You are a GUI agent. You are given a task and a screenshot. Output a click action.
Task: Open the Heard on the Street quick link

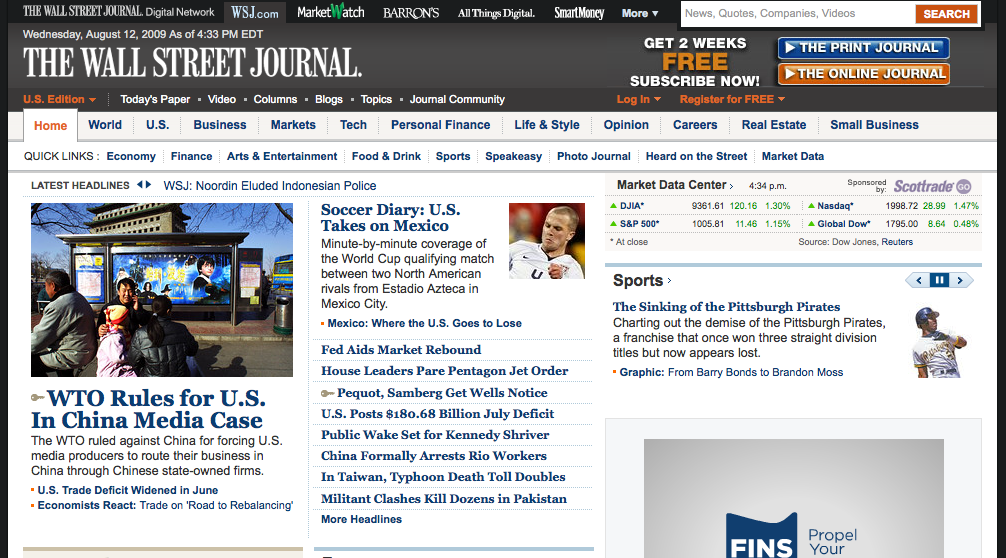[x=696, y=156]
